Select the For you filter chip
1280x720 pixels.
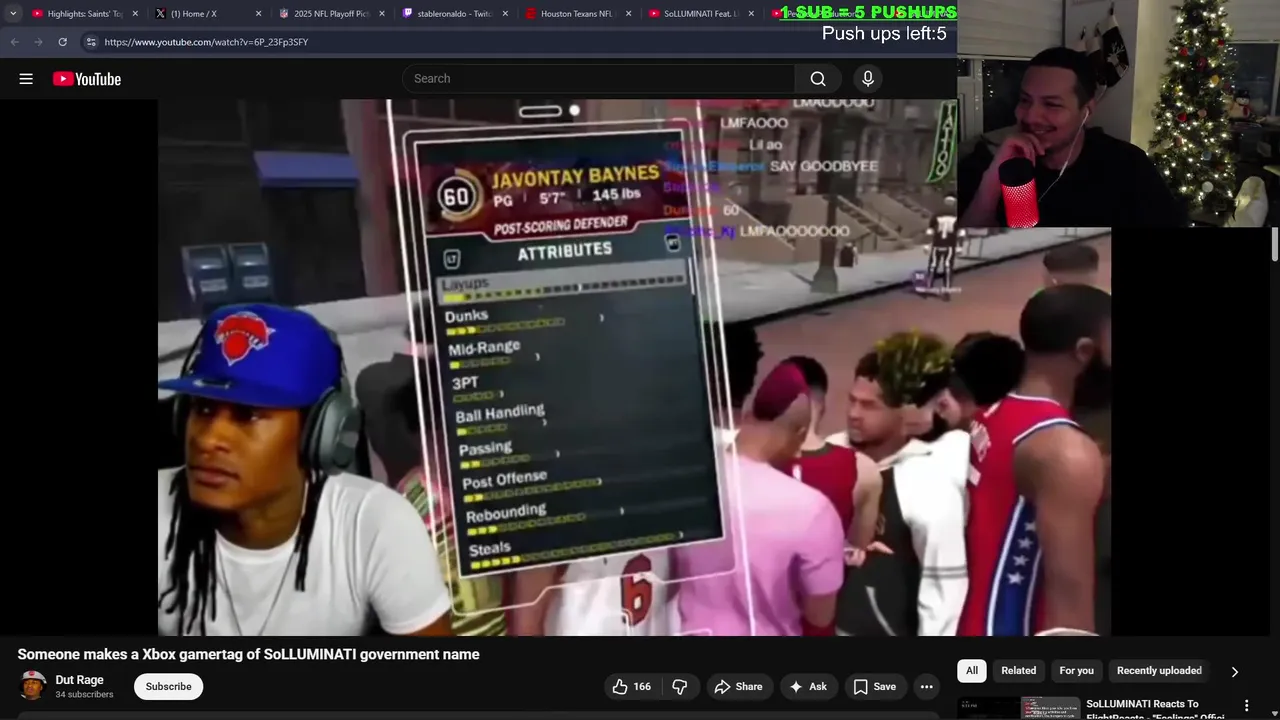[x=1076, y=670]
